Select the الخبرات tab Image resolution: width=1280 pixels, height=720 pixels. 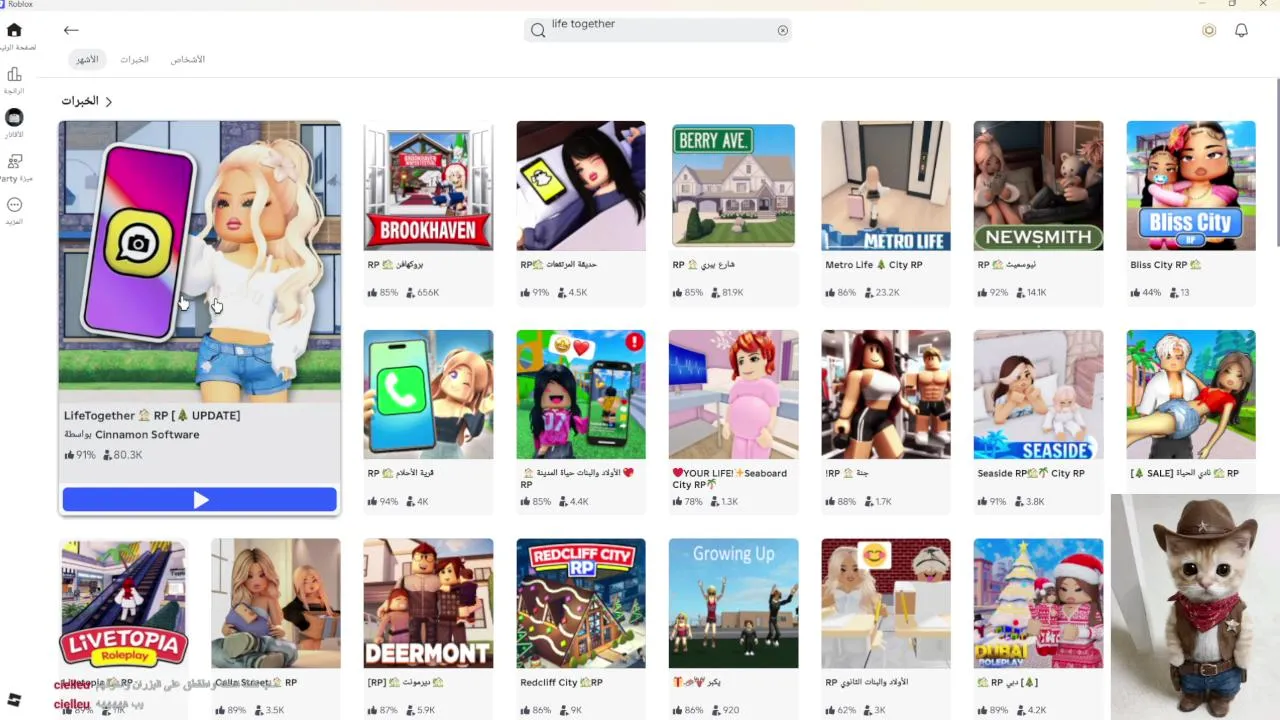coord(134,59)
